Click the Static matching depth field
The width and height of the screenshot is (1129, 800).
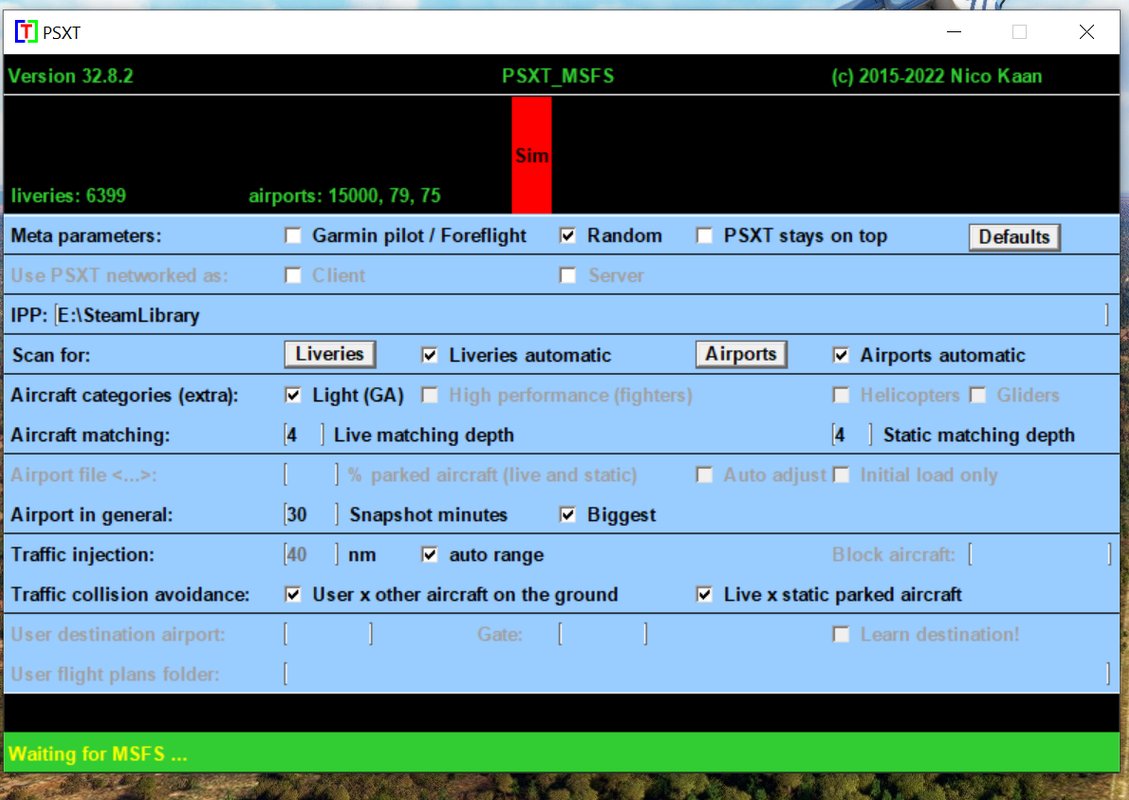click(852, 435)
